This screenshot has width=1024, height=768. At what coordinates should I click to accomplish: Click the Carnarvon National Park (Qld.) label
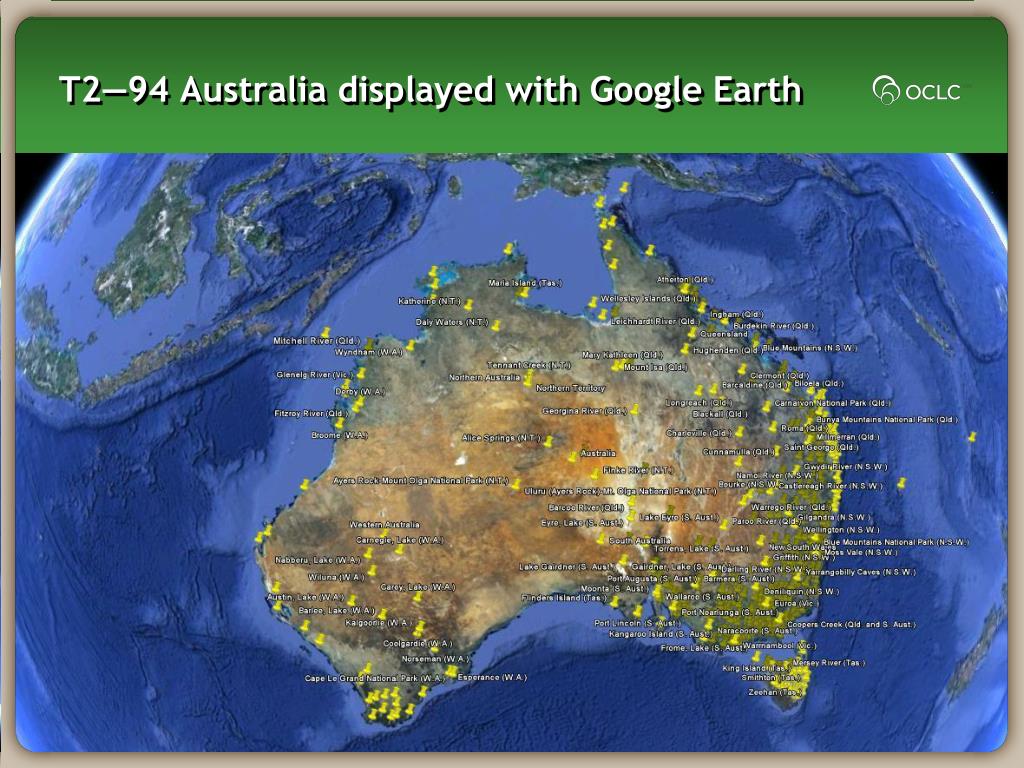(832, 403)
